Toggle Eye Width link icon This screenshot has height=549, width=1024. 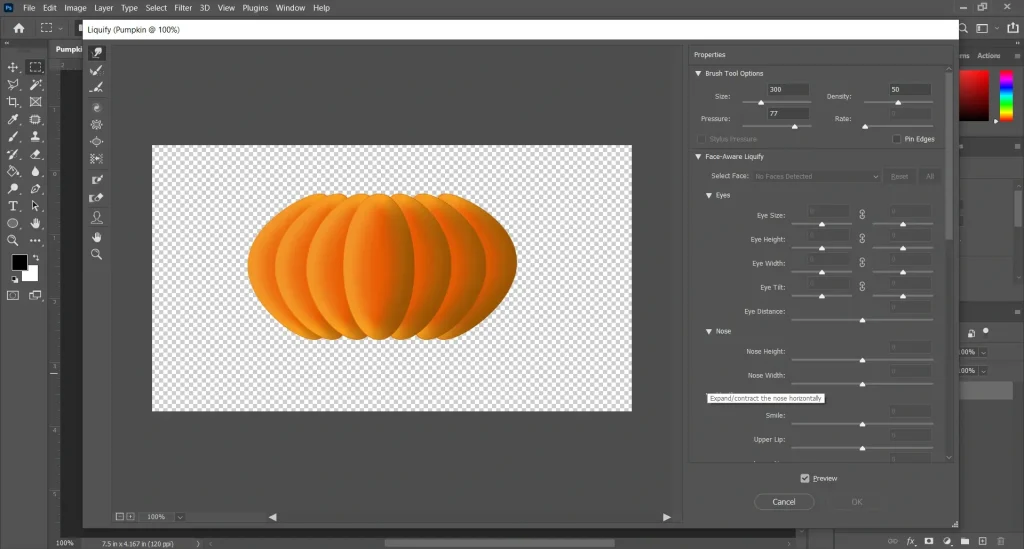click(862, 262)
